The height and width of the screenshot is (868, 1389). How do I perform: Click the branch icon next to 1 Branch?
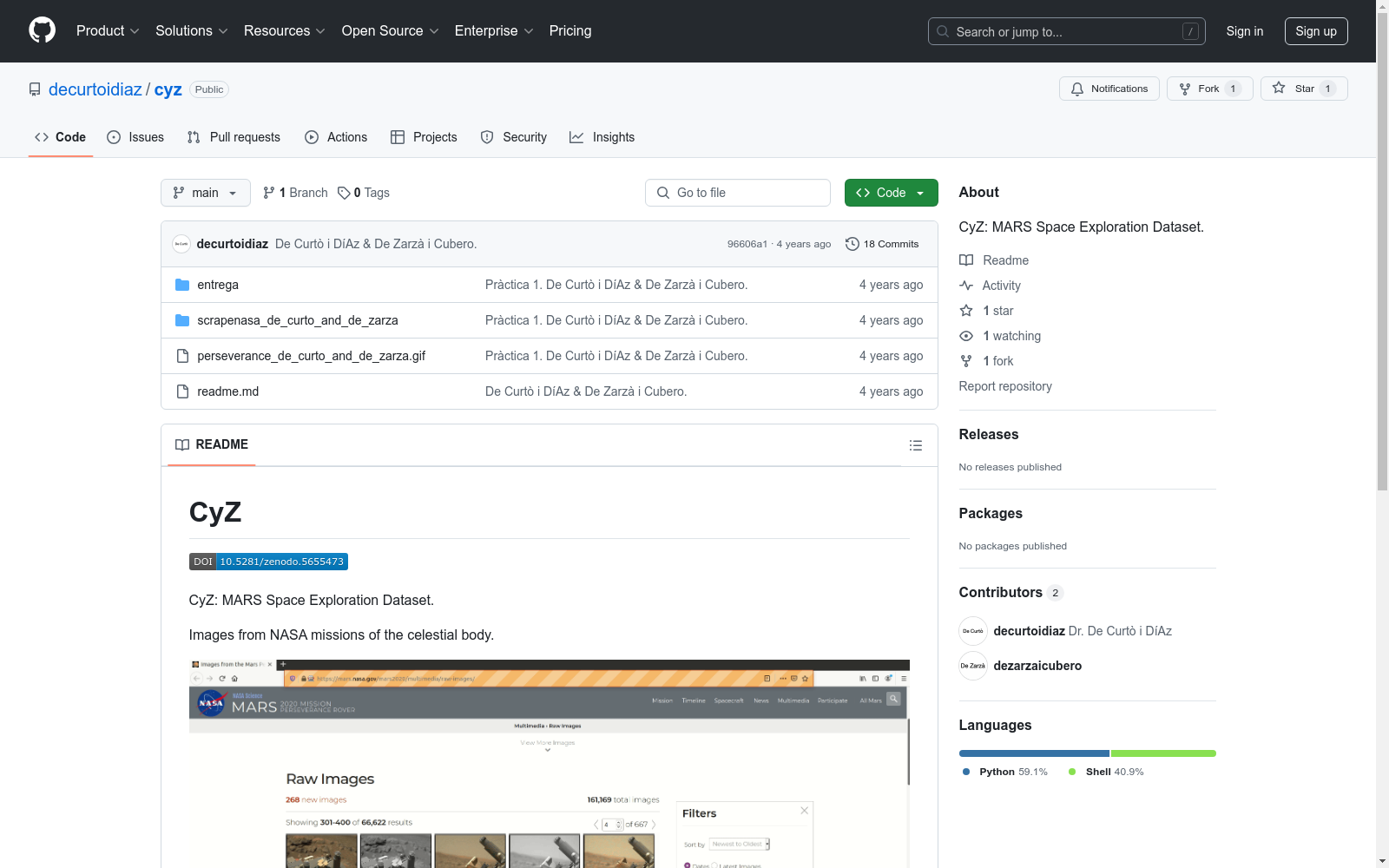(x=269, y=193)
